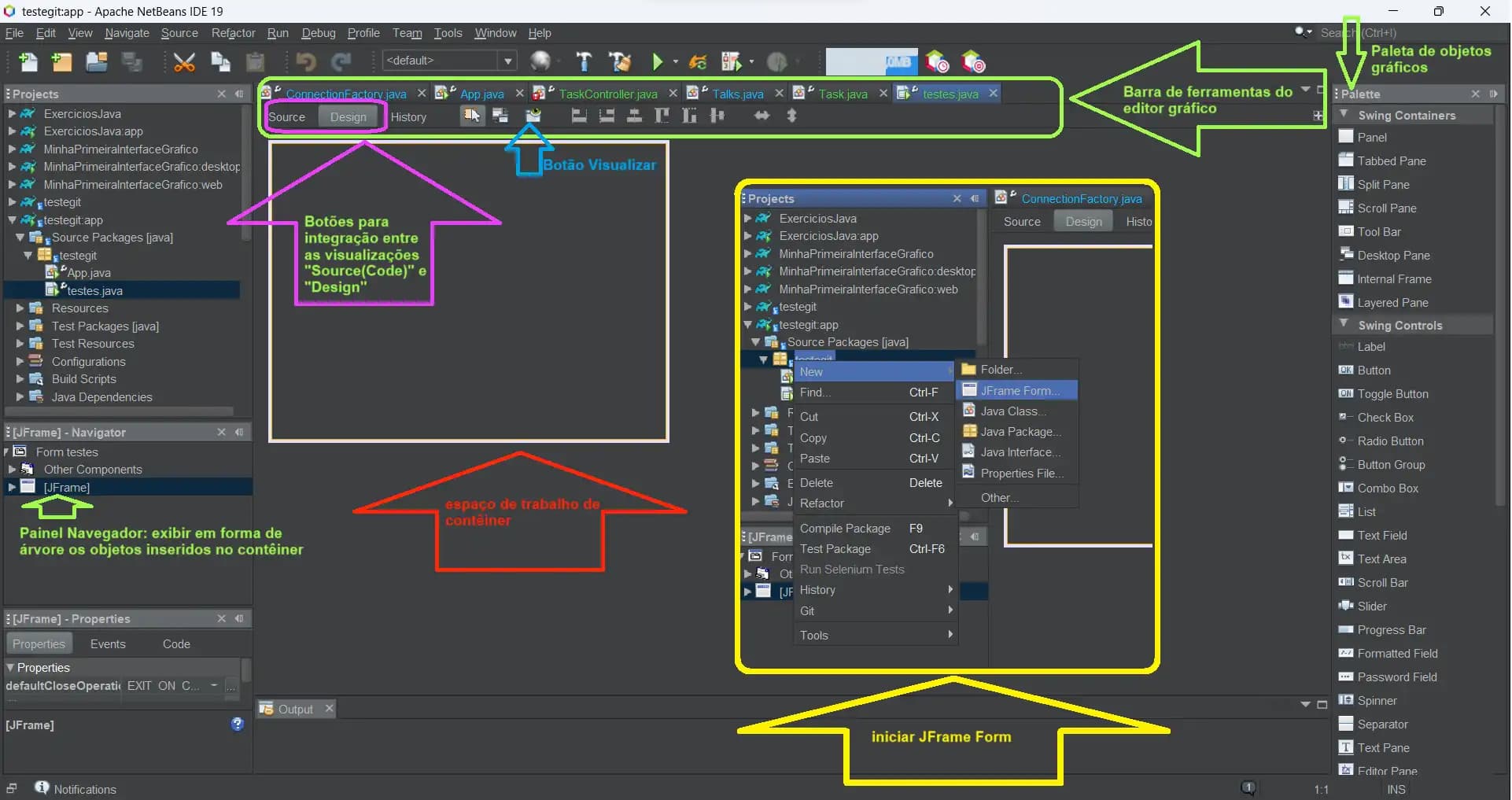Toggle vertical resizability arrows button
This screenshot has width=1512, height=800.
792,116
